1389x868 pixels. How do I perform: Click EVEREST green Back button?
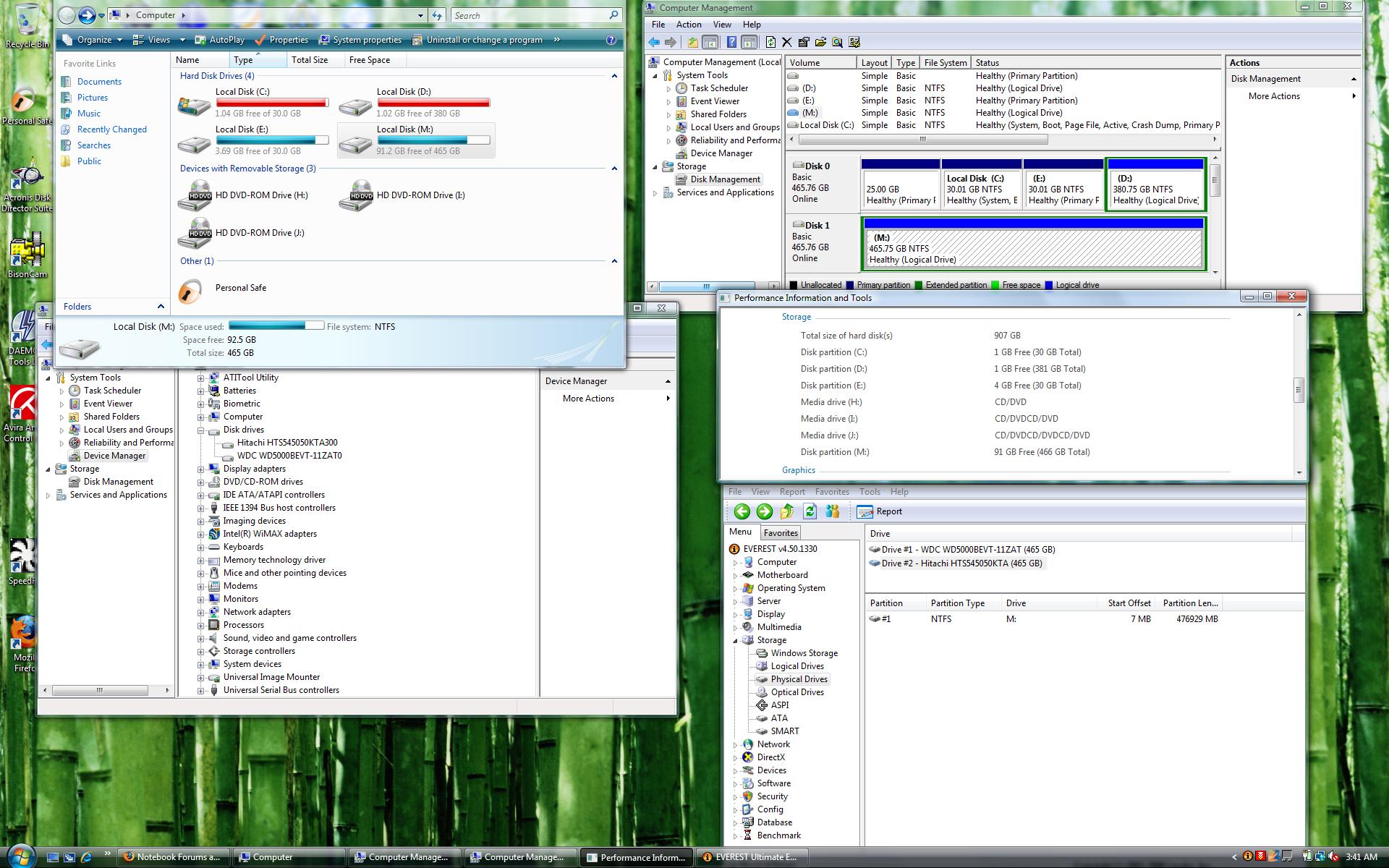[742, 511]
